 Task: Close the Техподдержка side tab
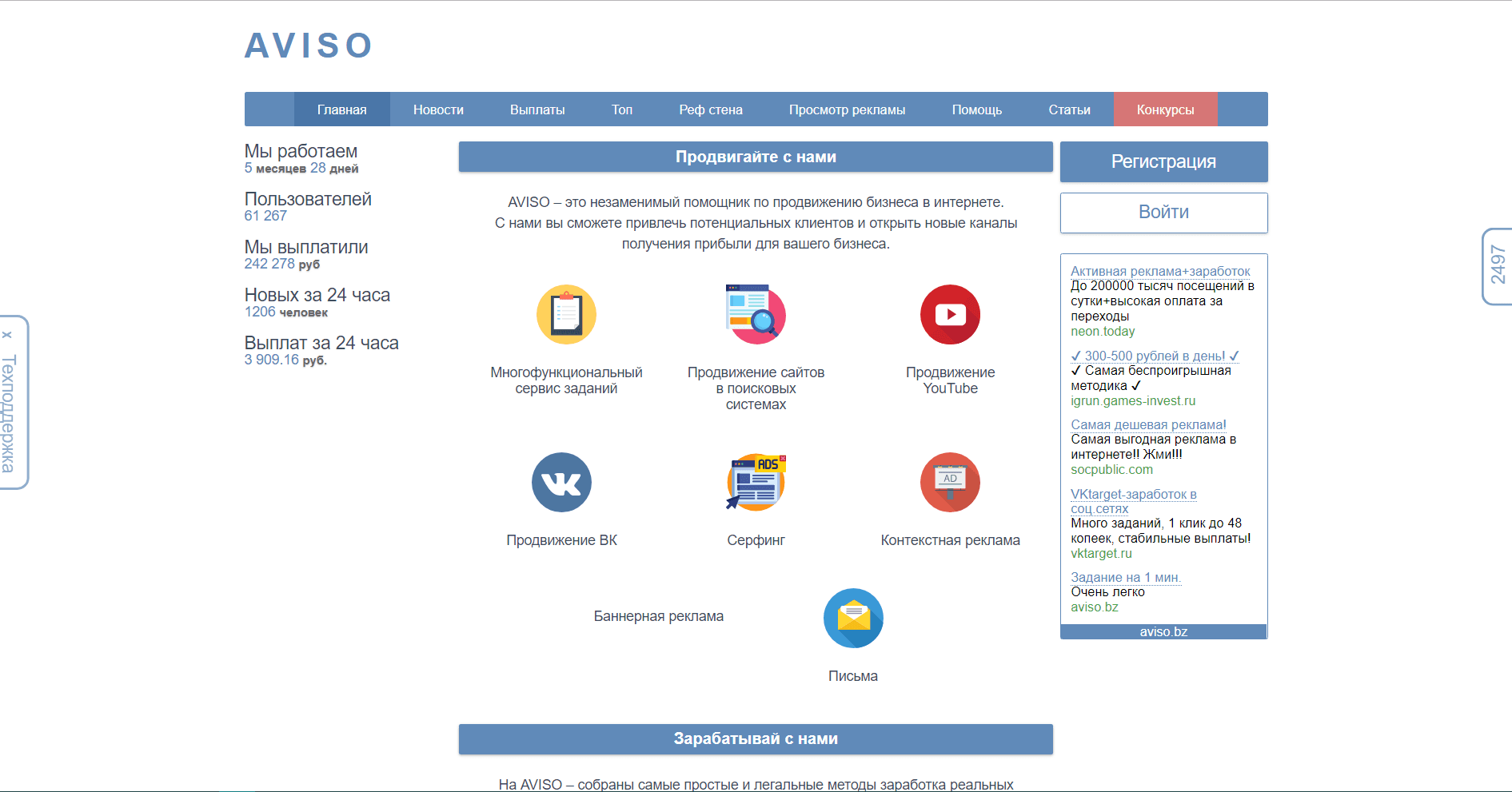click(7, 335)
